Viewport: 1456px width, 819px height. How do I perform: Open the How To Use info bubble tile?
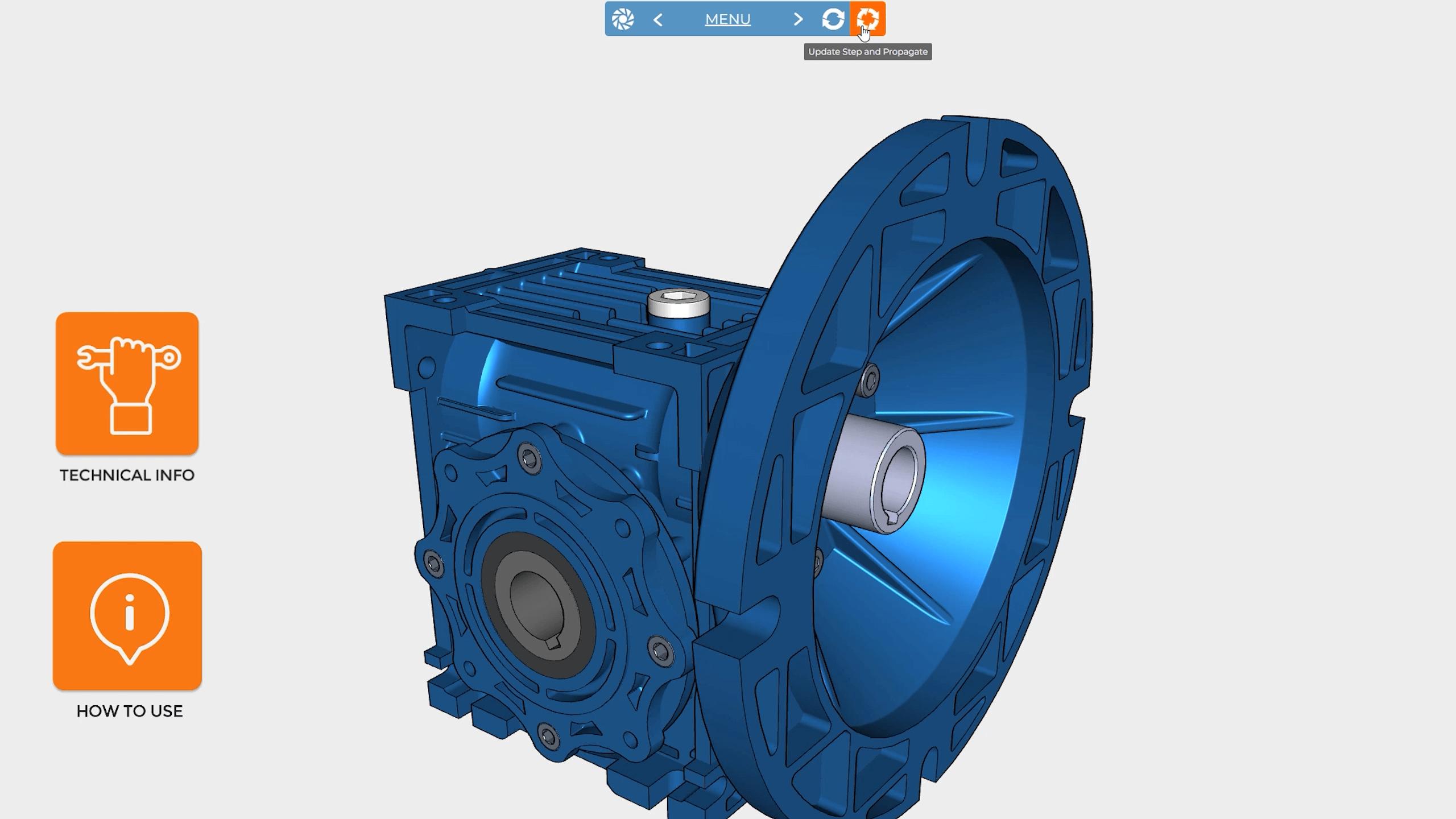coord(127,615)
